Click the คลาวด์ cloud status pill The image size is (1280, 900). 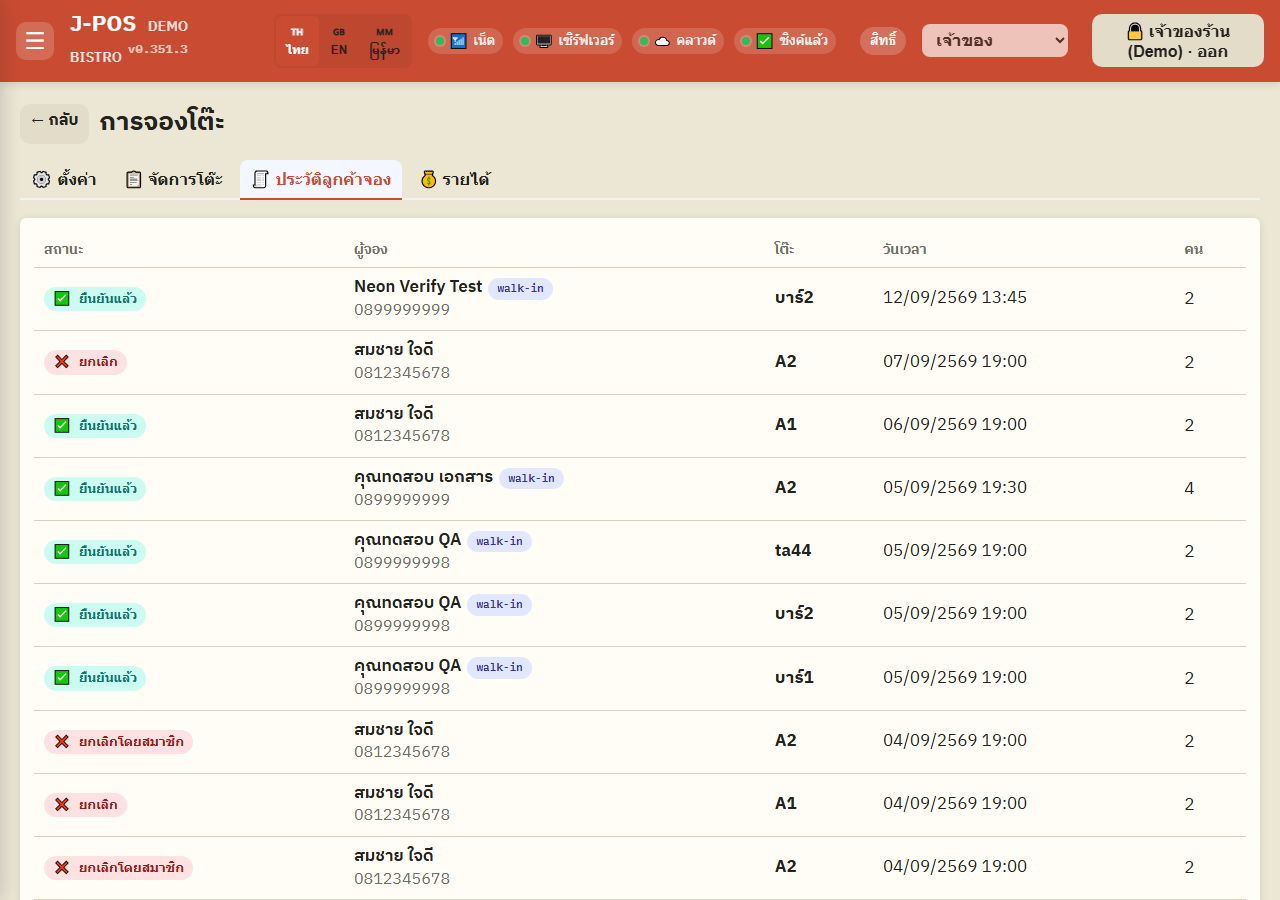pyautogui.click(x=678, y=41)
